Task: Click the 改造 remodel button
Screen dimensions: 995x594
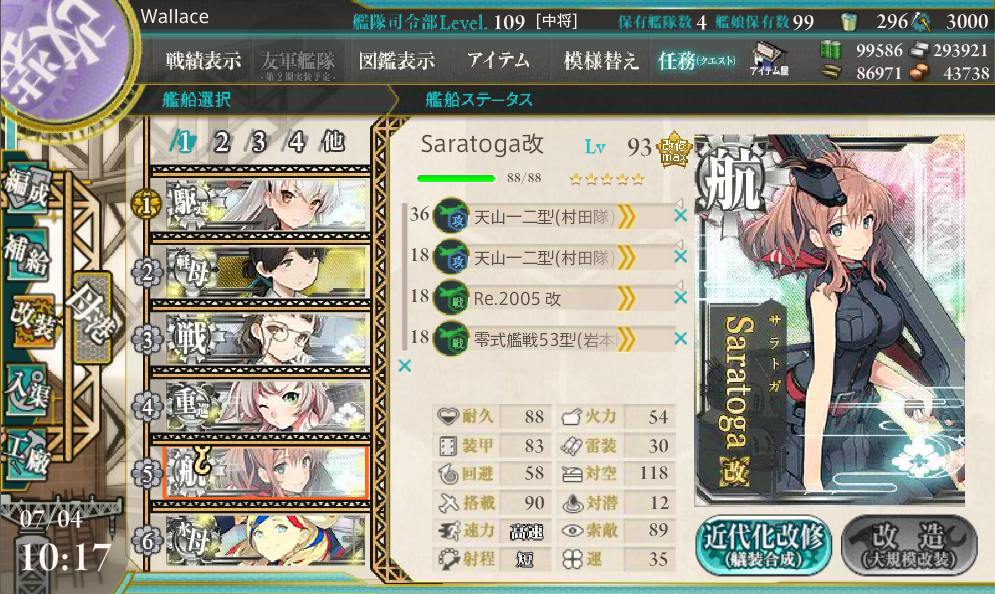Action: 909,544
